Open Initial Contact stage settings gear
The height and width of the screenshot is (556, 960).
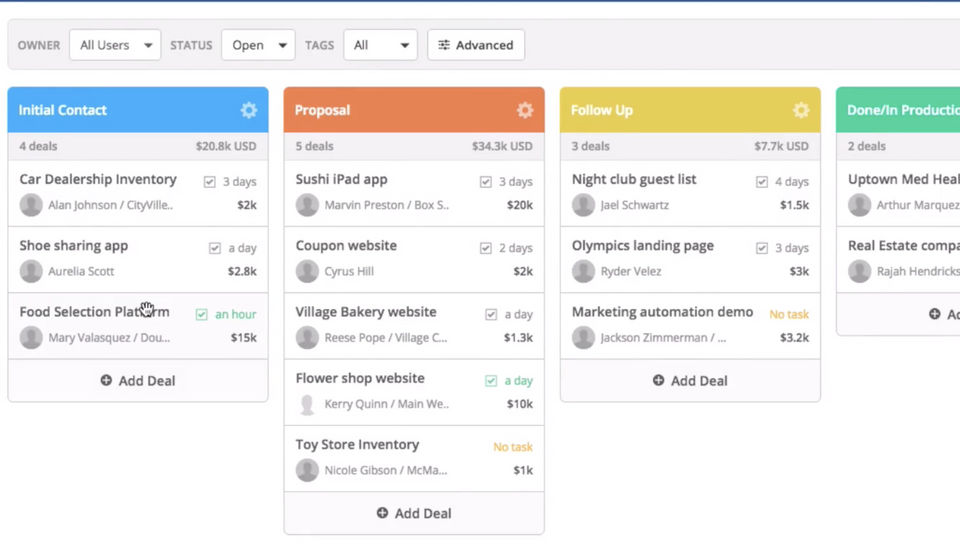coord(249,110)
